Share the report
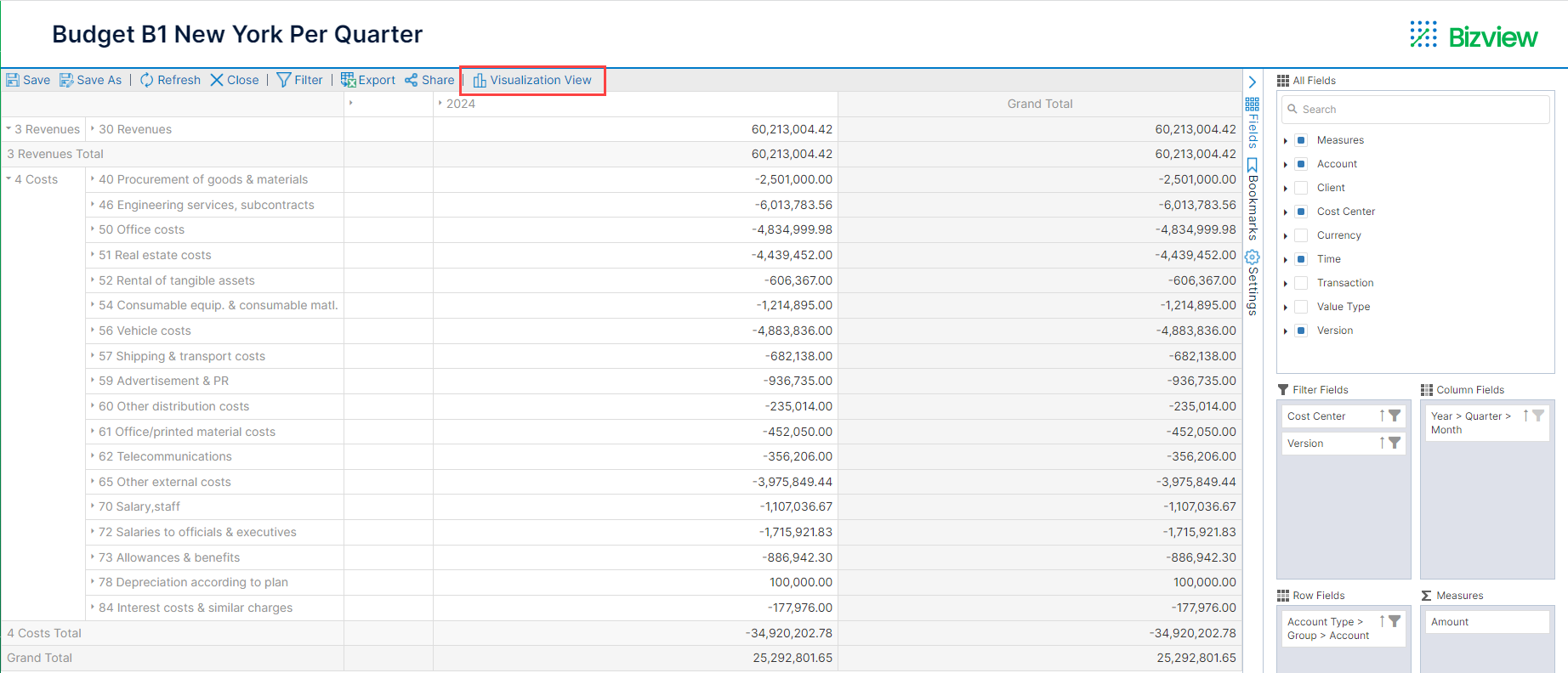 click(x=429, y=80)
